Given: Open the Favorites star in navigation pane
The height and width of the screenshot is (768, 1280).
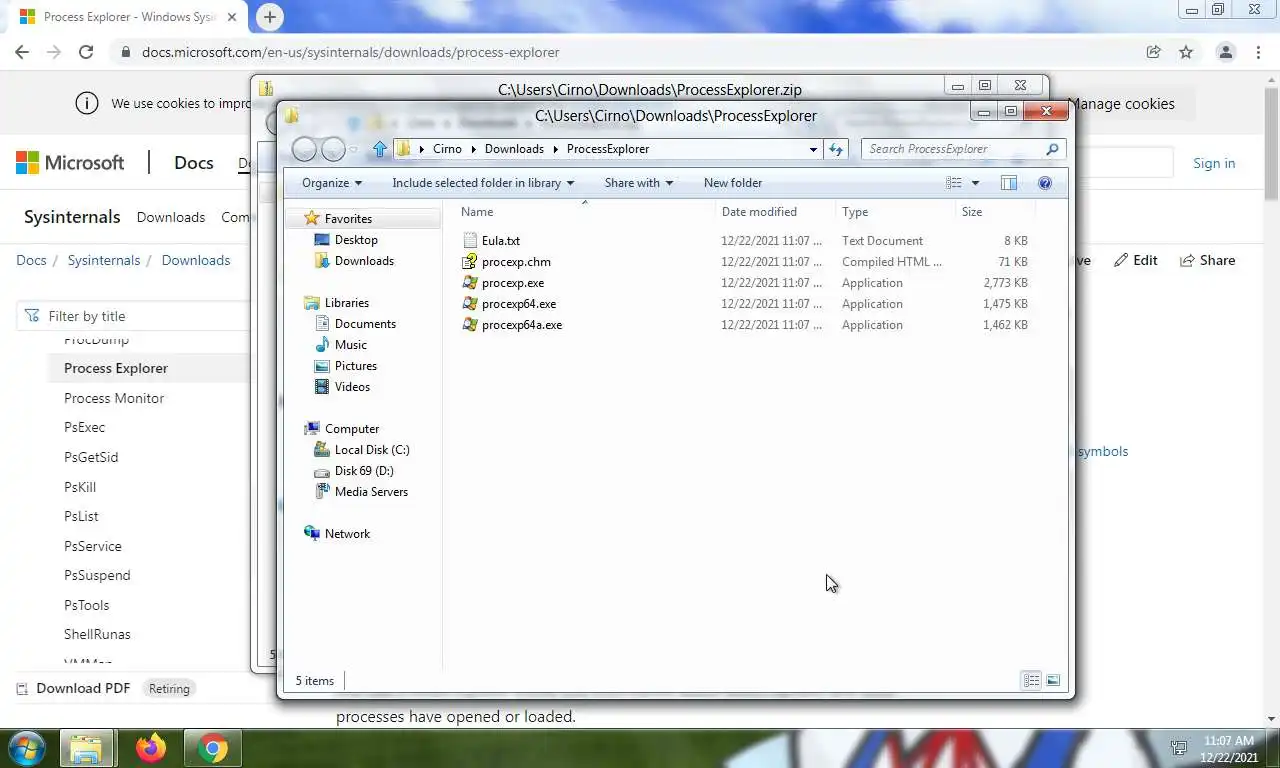Looking at the screenshot, I should point(312,218).
